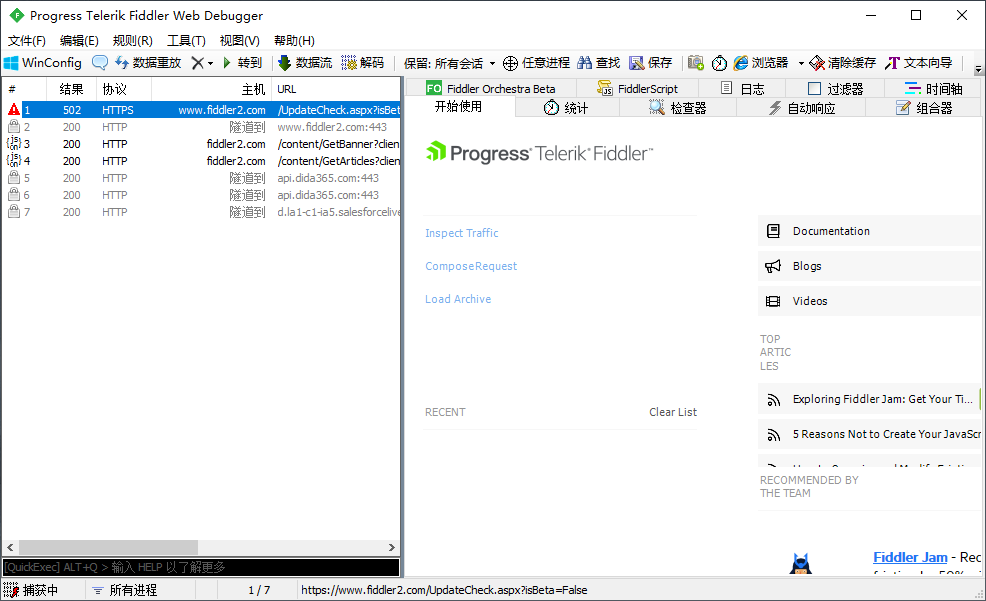
Task: Open the 规则(R) menu
Action: pos(132,41)
